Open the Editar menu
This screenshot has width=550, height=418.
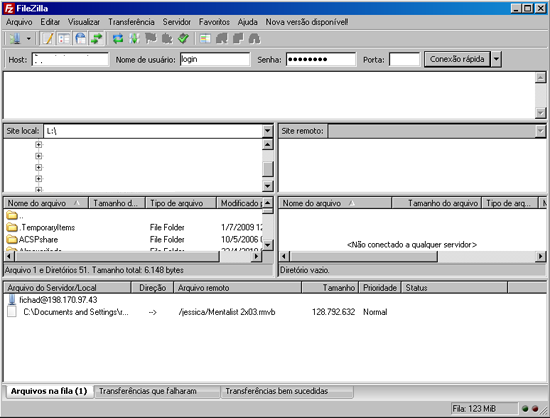click(x=50, y=22)
